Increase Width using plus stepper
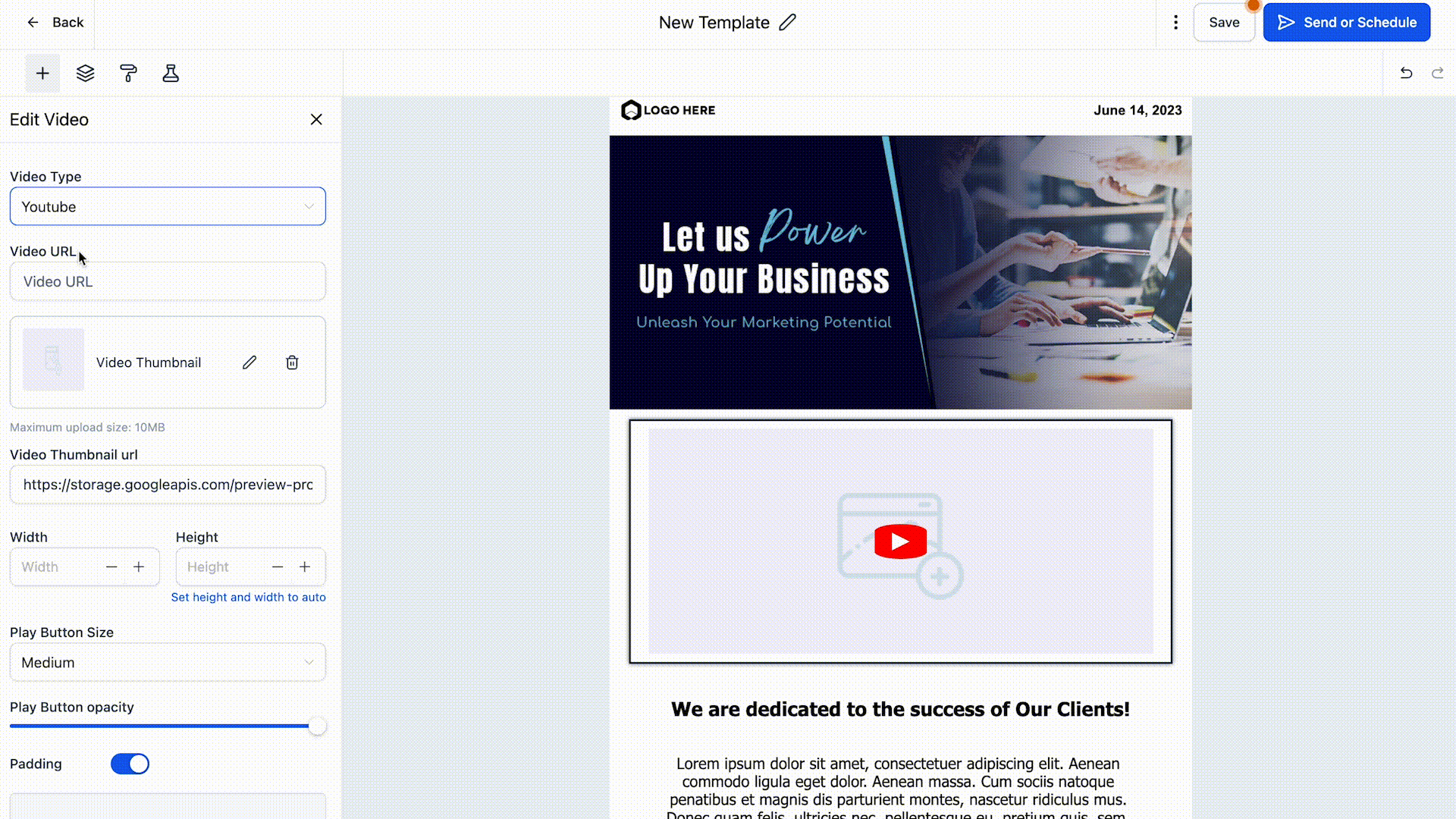The height and width of the screenshot is (819, 1456). pyautogui.click(x=139, y=567)
